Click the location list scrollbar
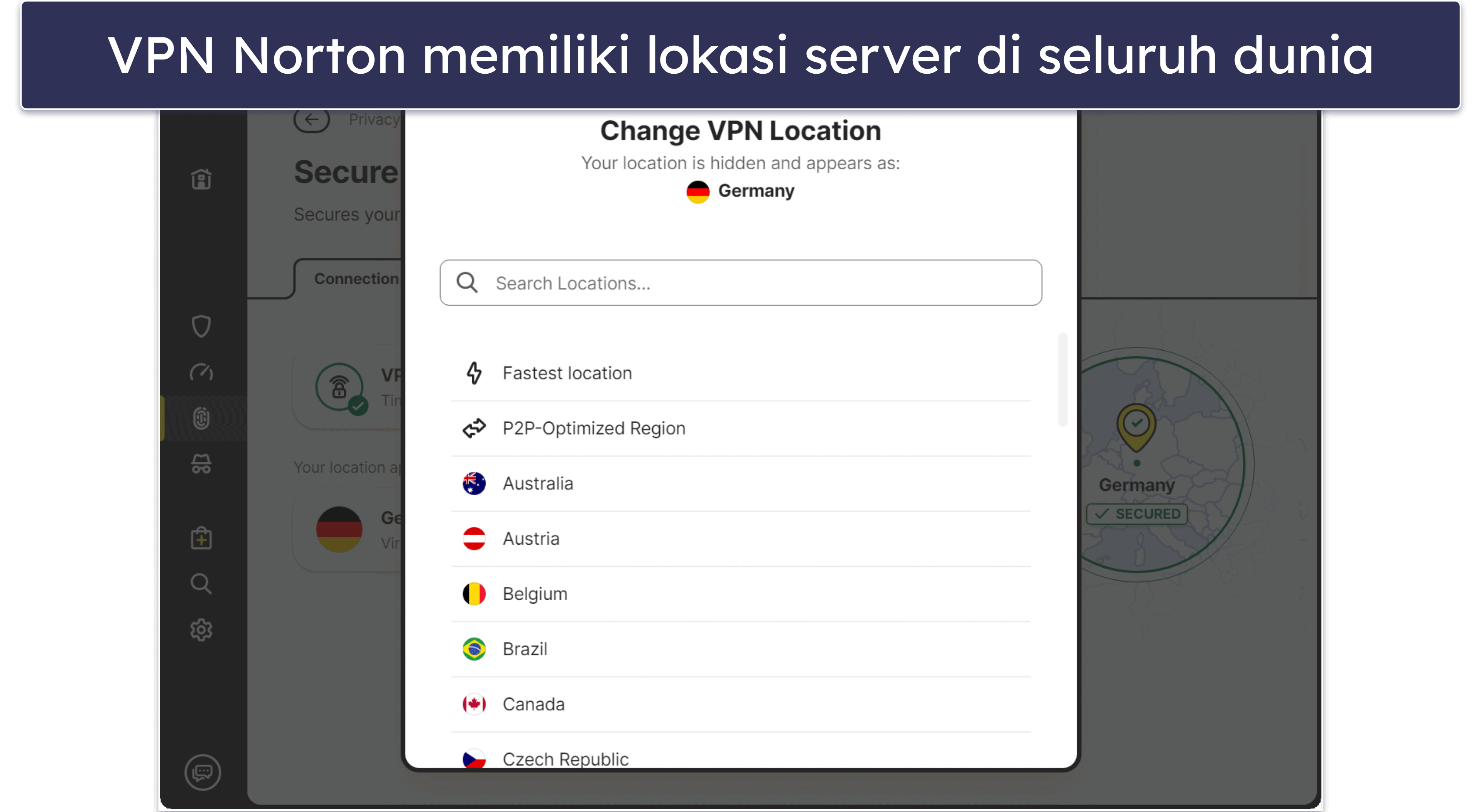Screen dimensions: 1481x812 1062,380
